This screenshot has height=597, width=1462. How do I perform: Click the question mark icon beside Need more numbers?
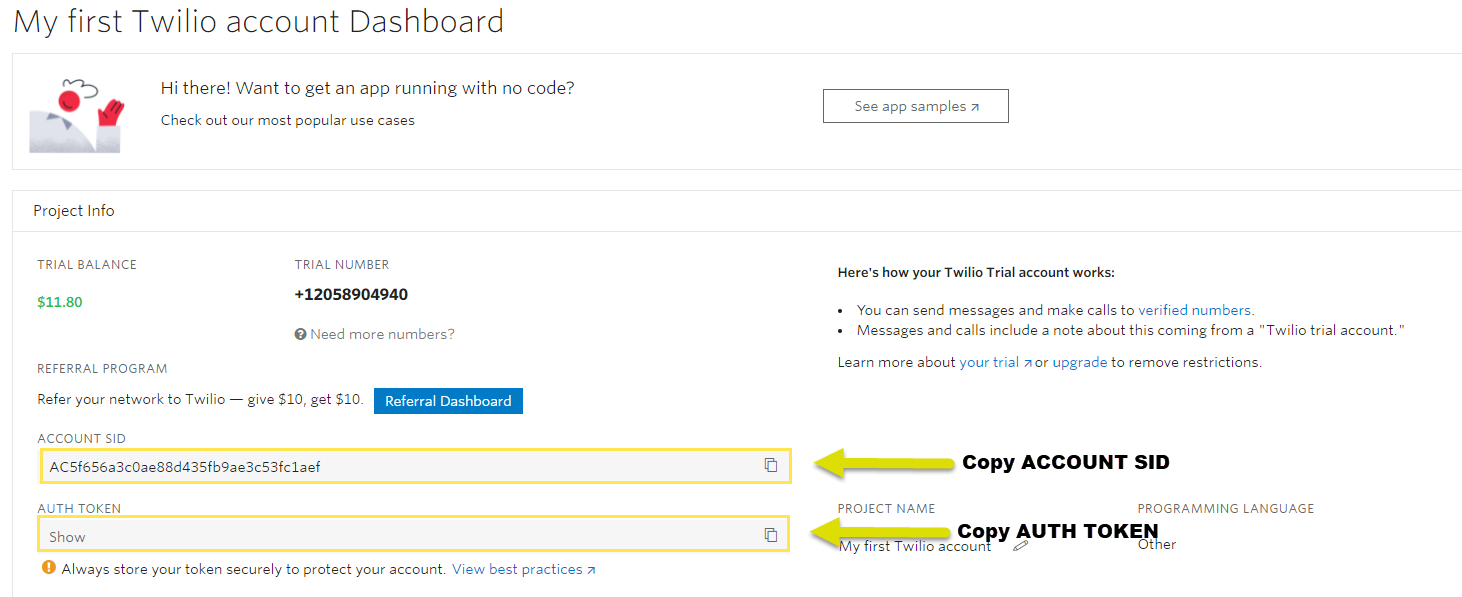300,334
